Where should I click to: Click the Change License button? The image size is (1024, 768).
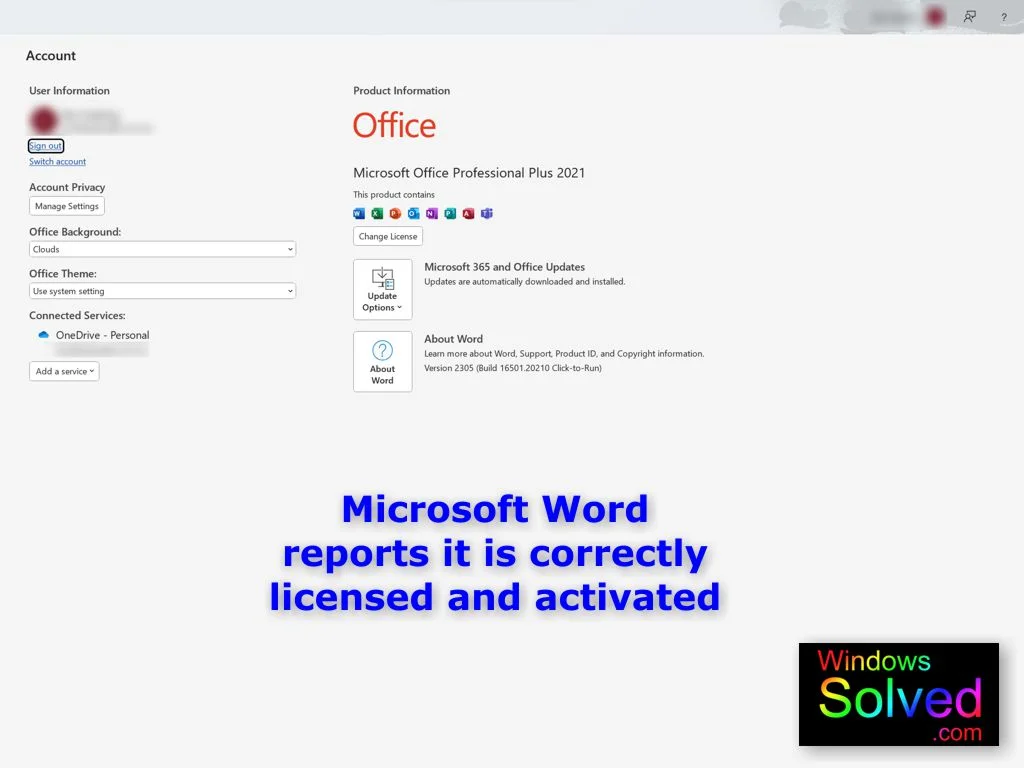click(388, 236)
